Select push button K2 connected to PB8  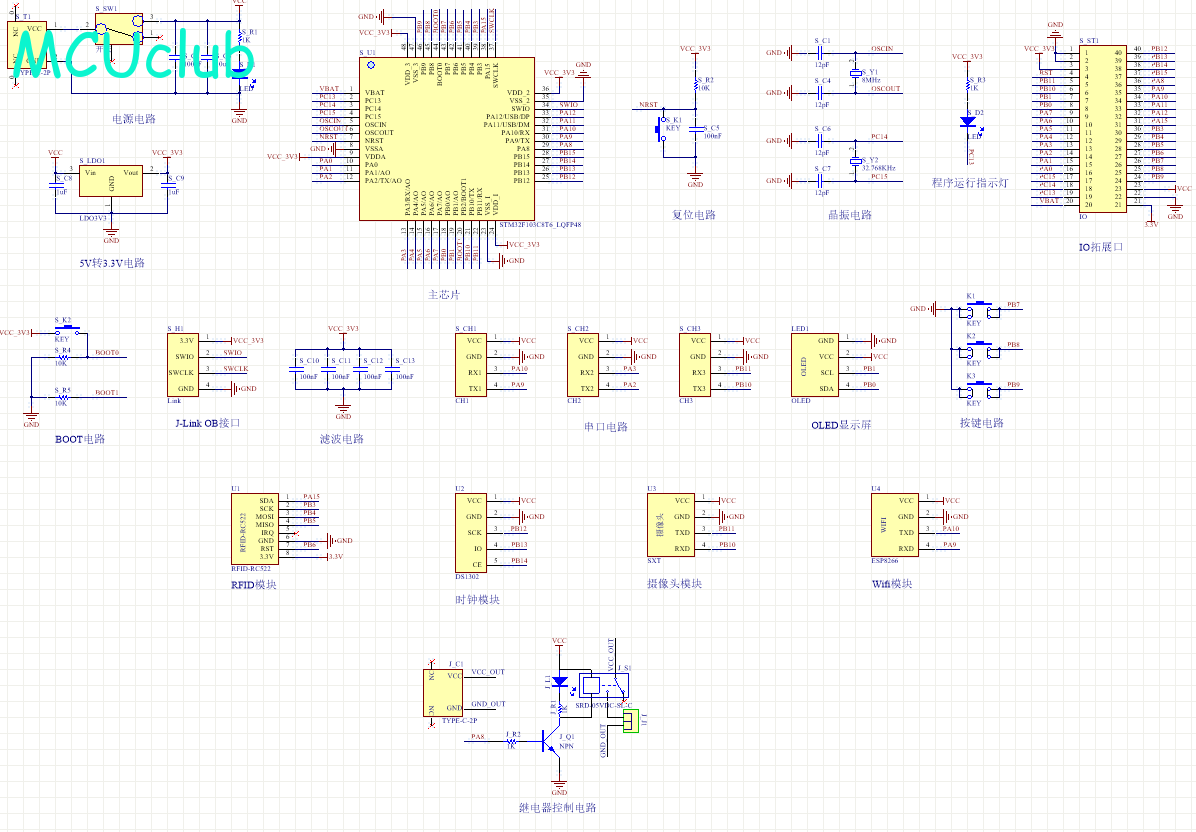(x=979, y=350)
